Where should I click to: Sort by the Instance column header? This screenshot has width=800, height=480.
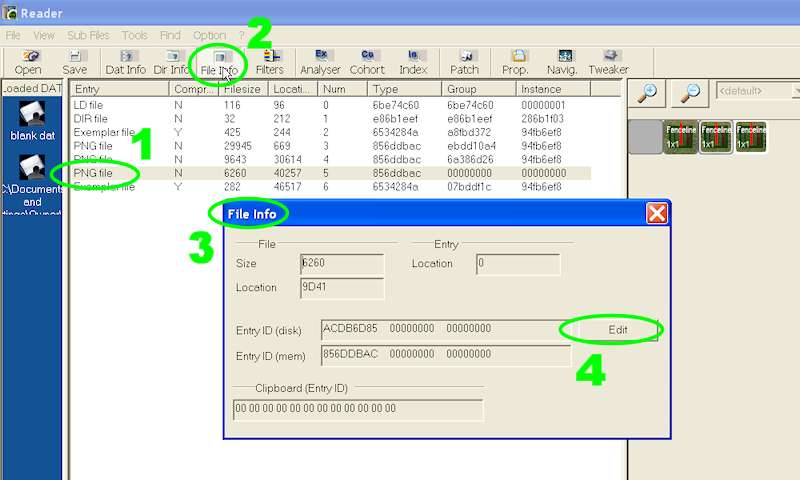(x=553, y=89)
